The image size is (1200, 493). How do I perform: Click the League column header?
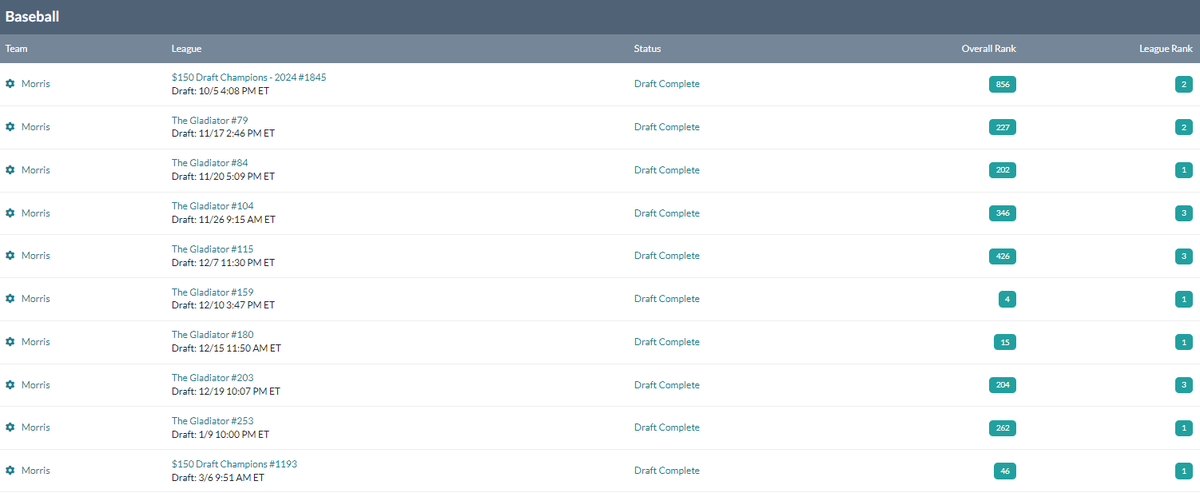[x=187, y=48]
